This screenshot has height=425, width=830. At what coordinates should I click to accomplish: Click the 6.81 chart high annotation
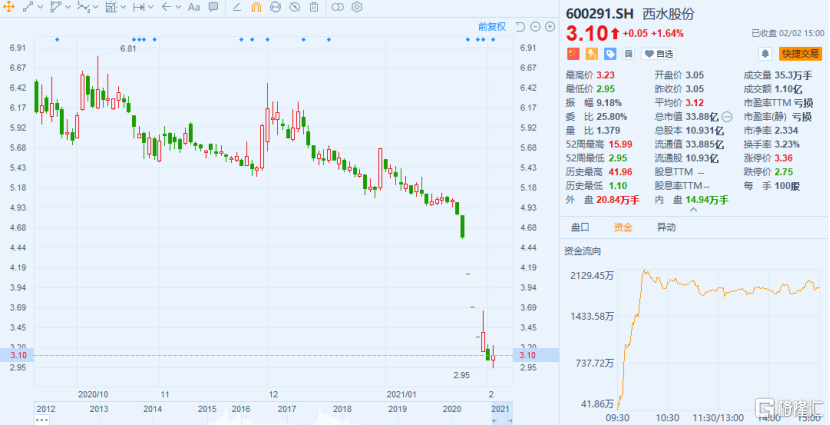click(x=128, y=49)
